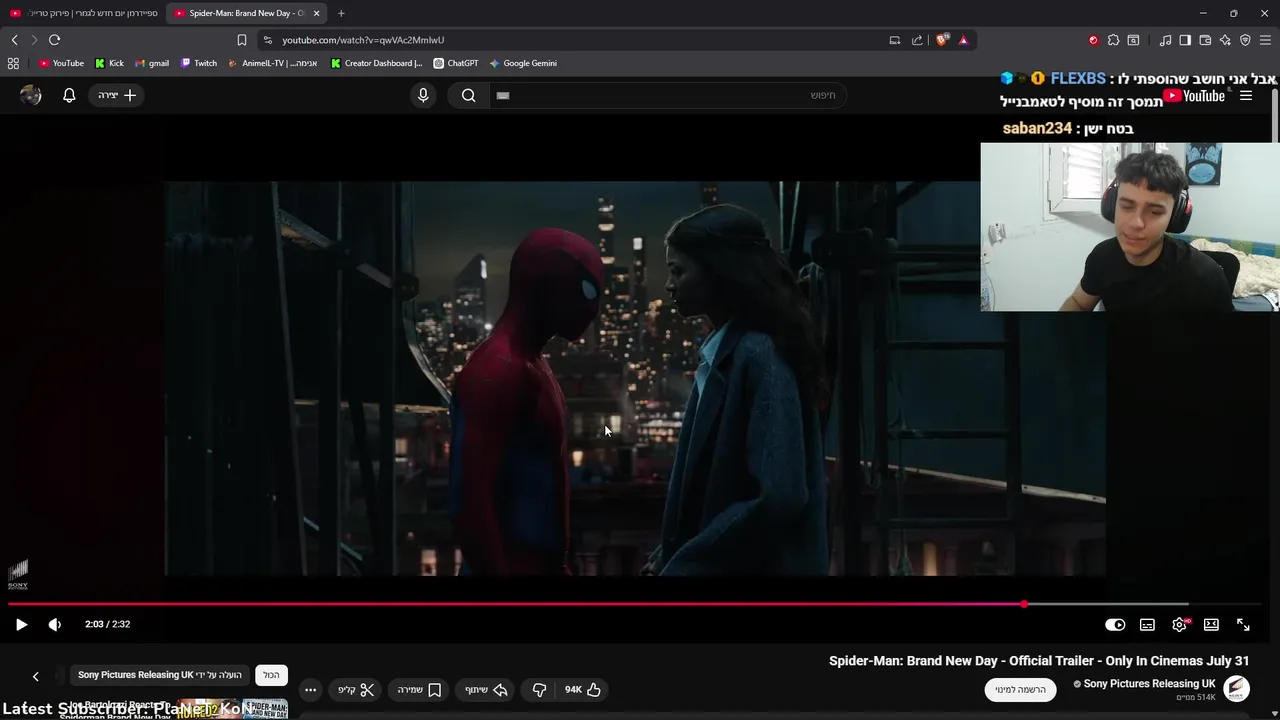Open the YouTube bookmark
This screenshot has width=1280, height=720.
pyautogui.click(x=61, y=63)
